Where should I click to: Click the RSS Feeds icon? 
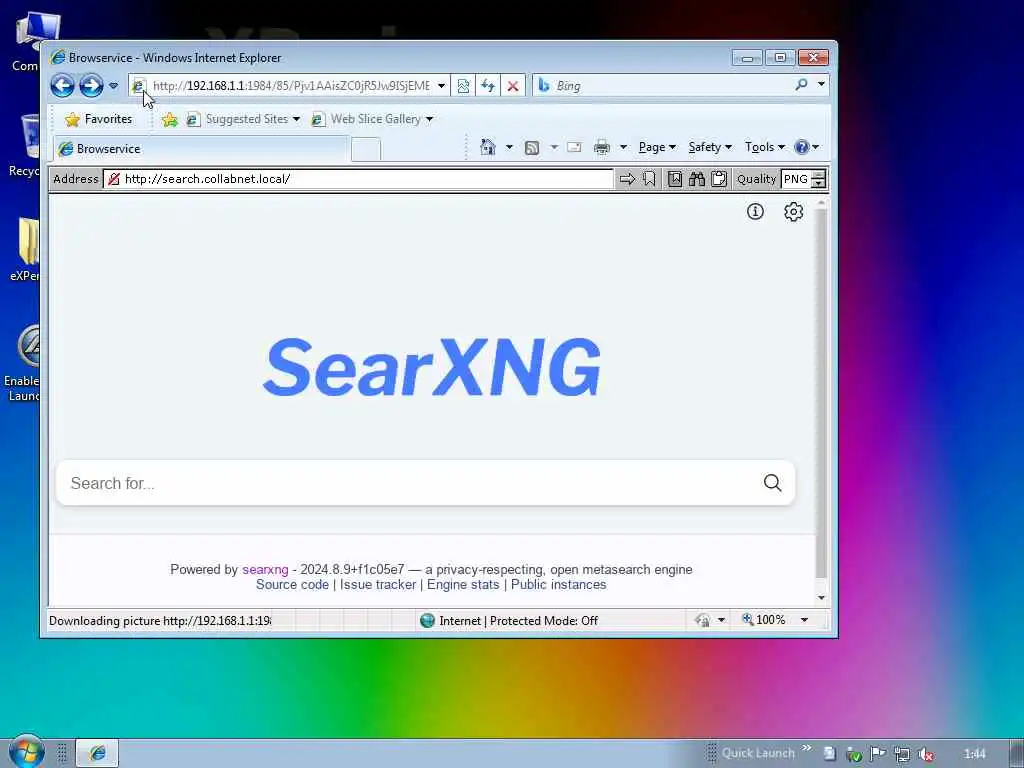(x=532, y=148)
